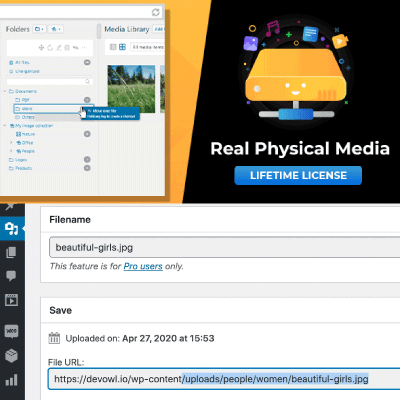Open the Comments menu in WordPress sidebar
Viewport: 400px width, 400px height.
tap(11, 276)
